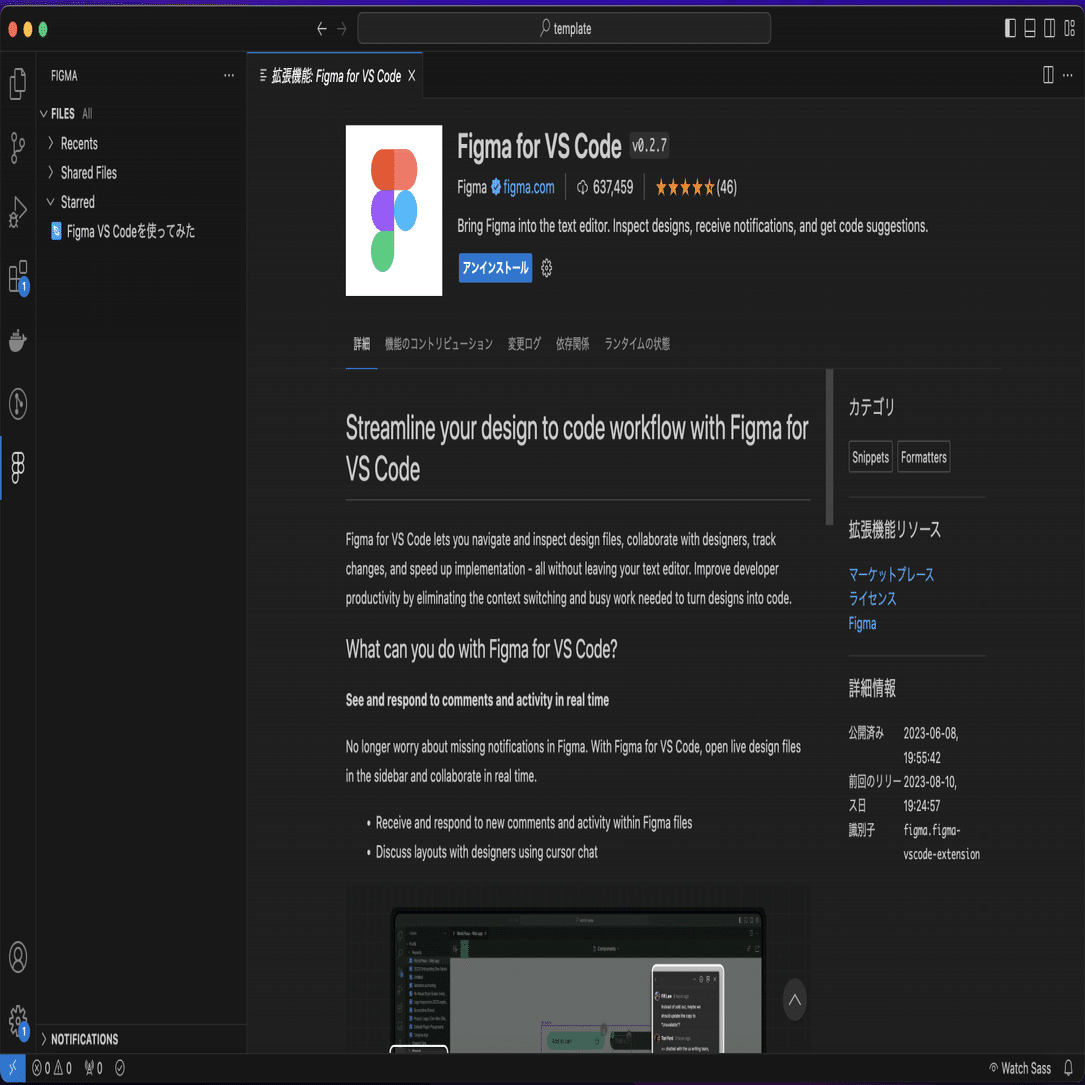Split the editor to the right
This screenshot has height=1085, width=1085.
pos(1048,75)
